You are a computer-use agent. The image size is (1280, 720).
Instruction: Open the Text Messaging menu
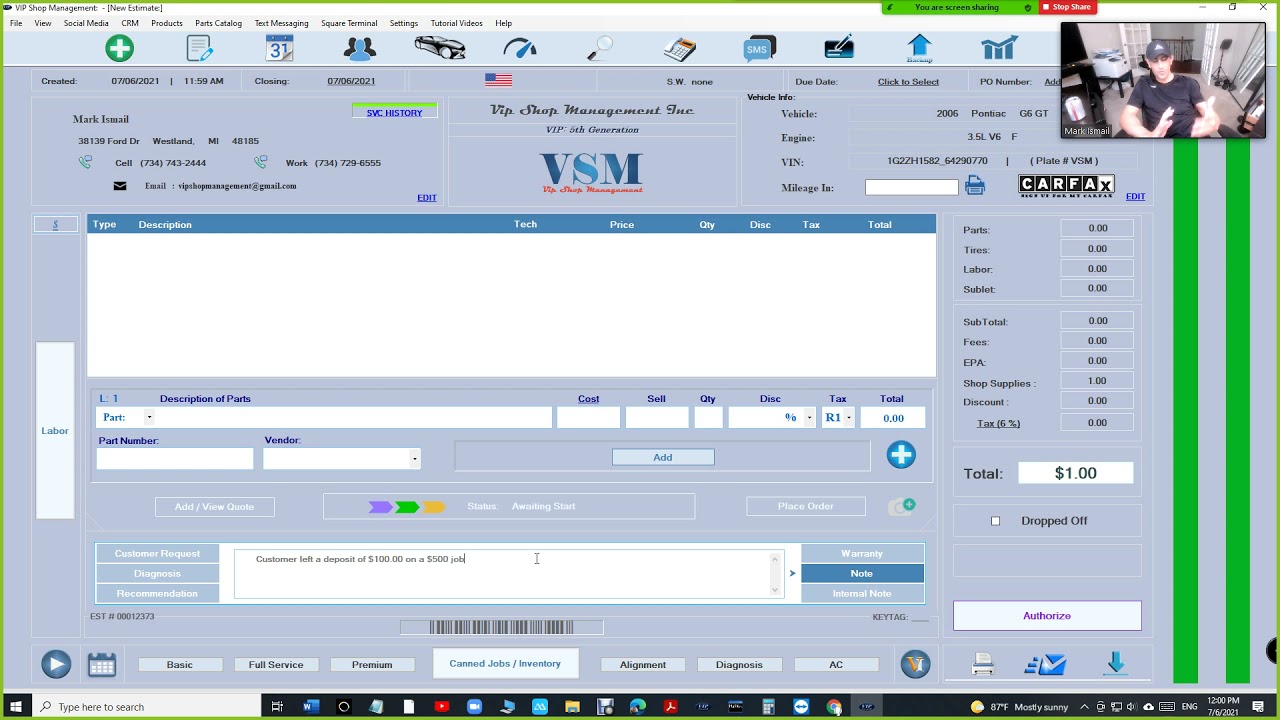coord(281,23)
